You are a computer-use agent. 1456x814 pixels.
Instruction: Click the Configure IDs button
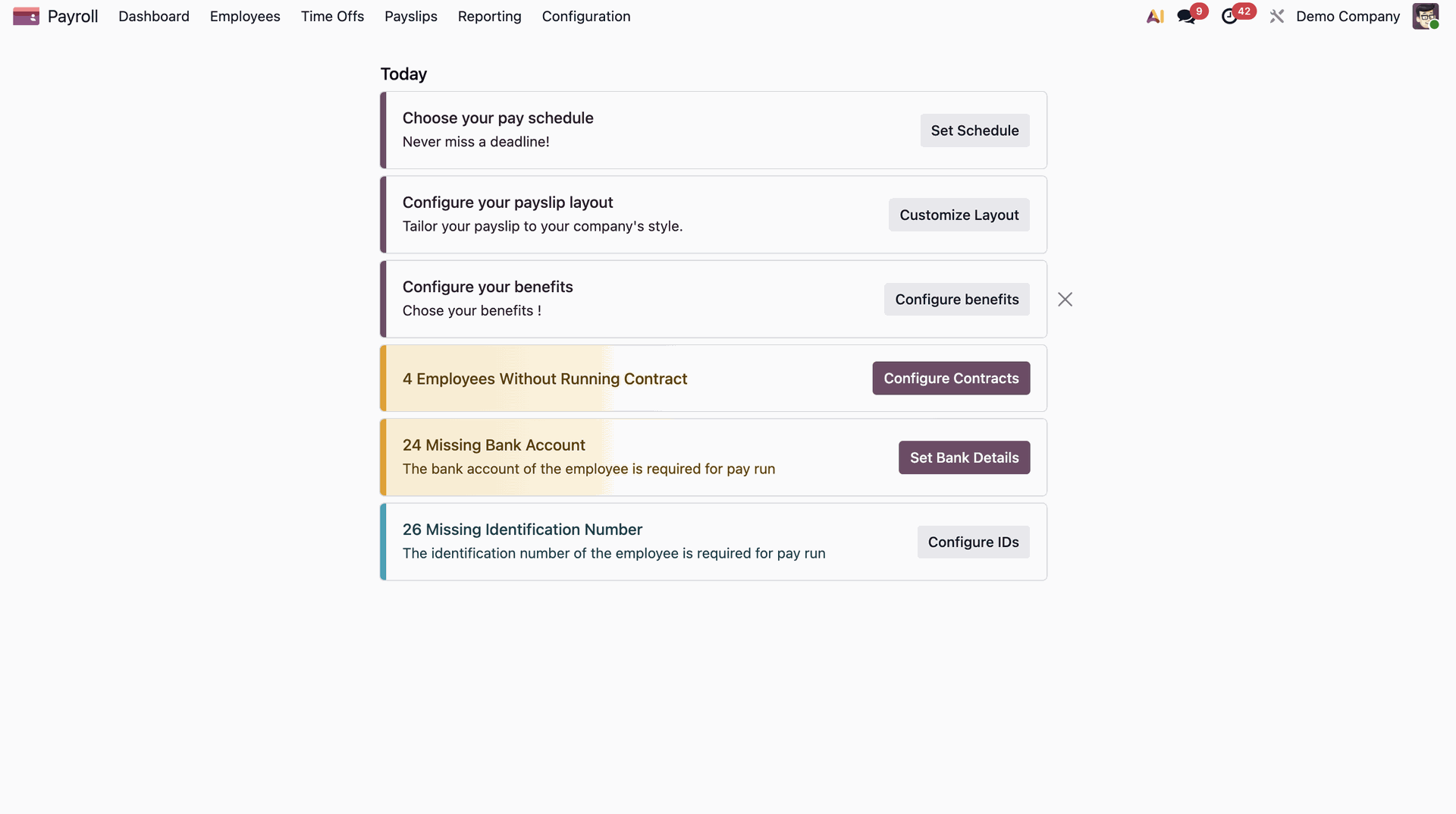[973, 542]
